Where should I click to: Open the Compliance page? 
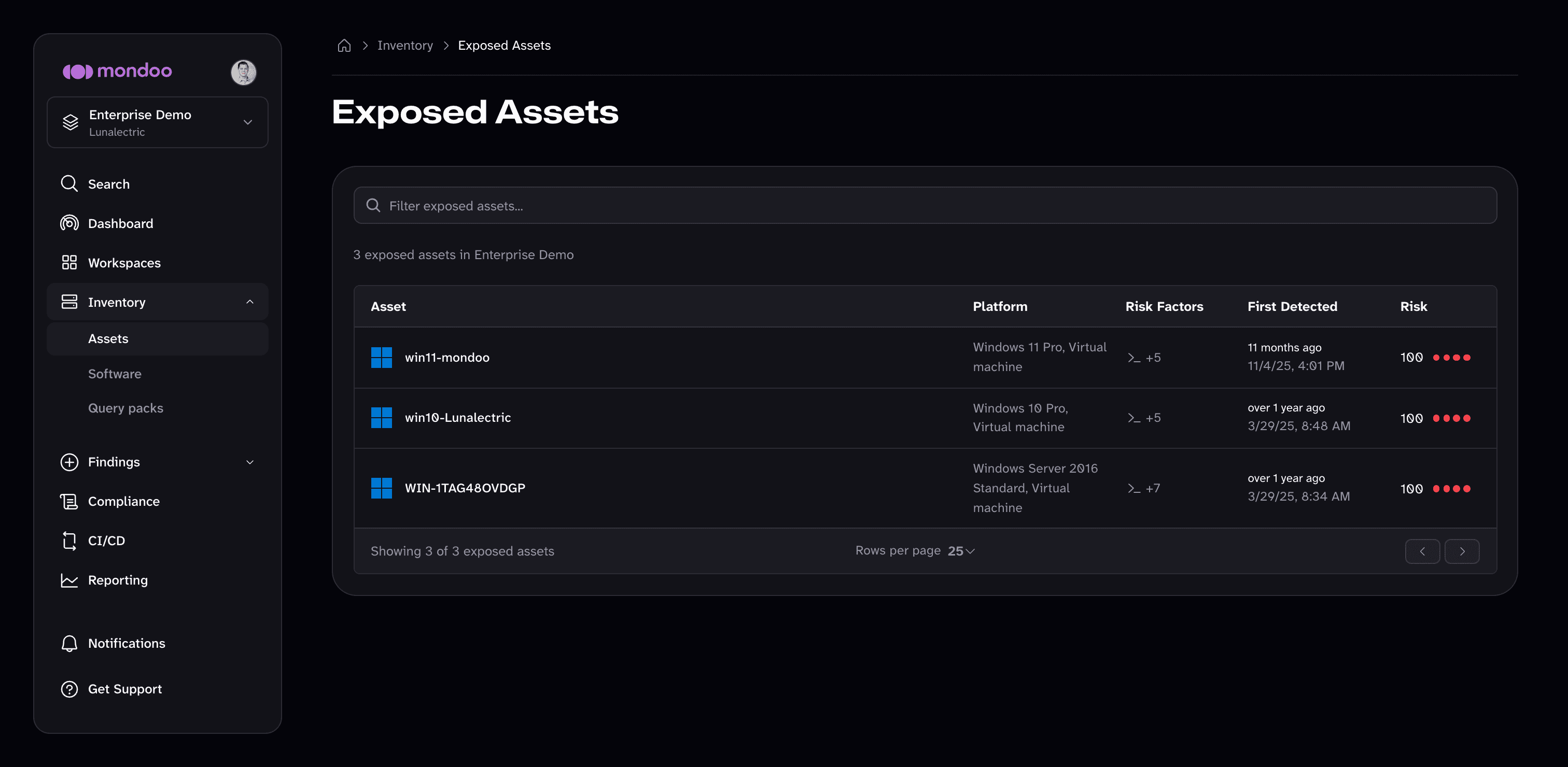point(158,501)
